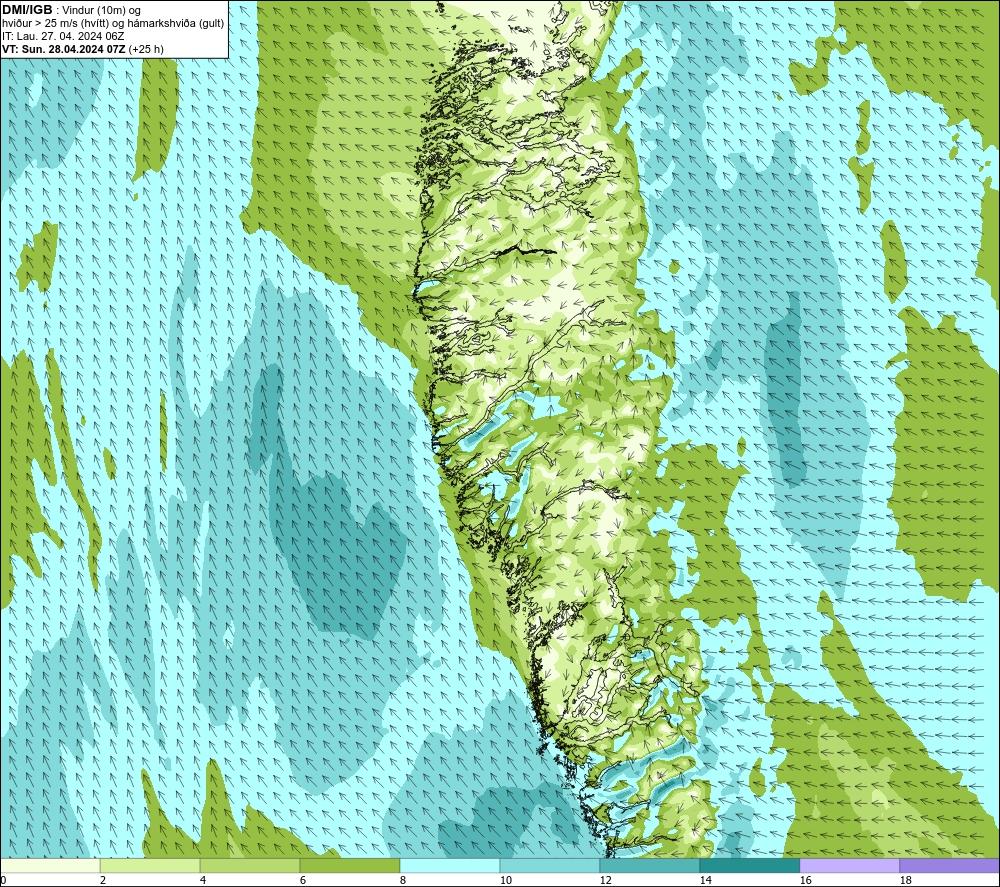Click the legend scale label '10'
1000x887 pixels.
506,881
